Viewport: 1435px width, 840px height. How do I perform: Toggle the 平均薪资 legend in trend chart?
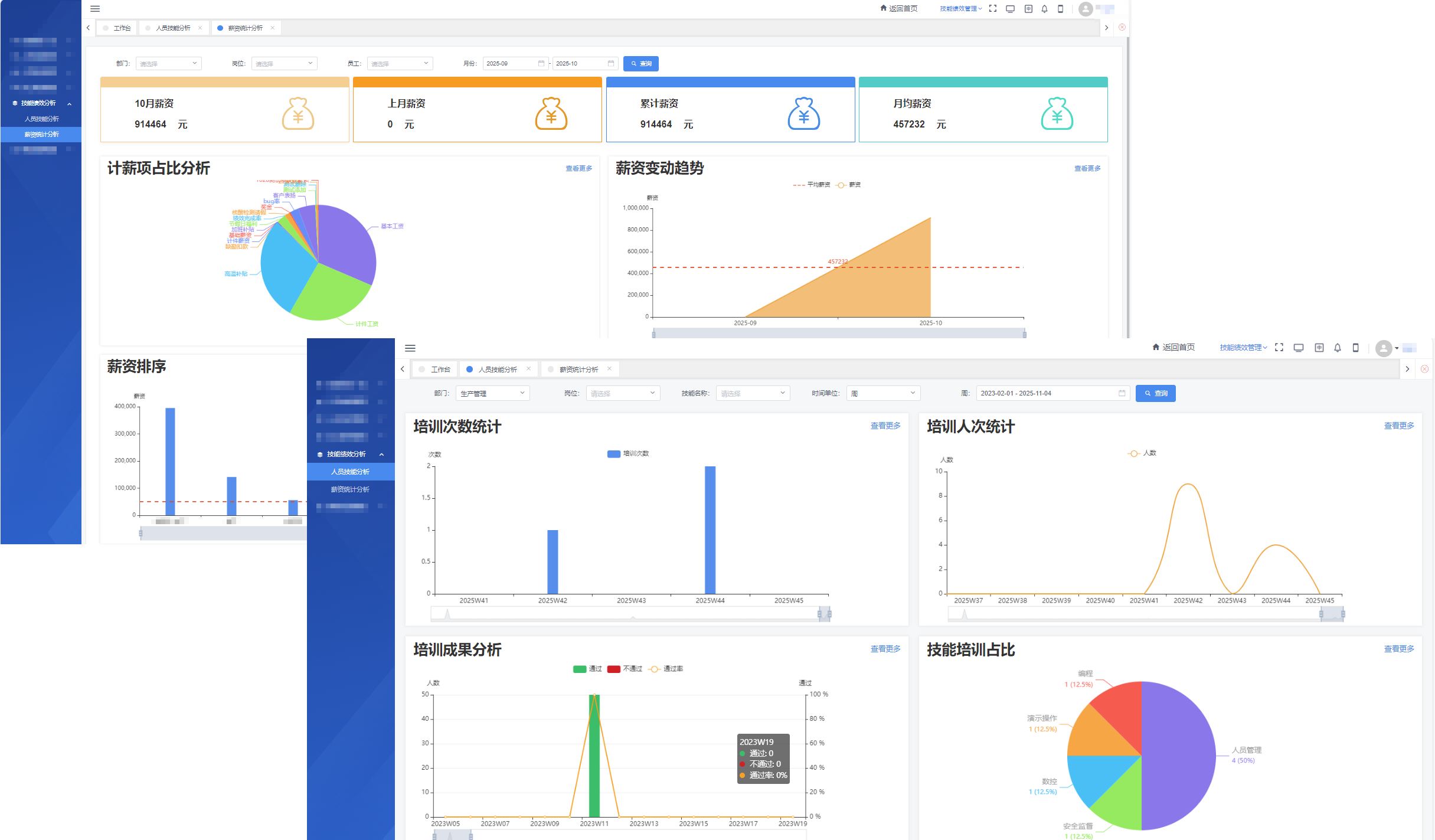pyautogui.click(x=812, y=185)
